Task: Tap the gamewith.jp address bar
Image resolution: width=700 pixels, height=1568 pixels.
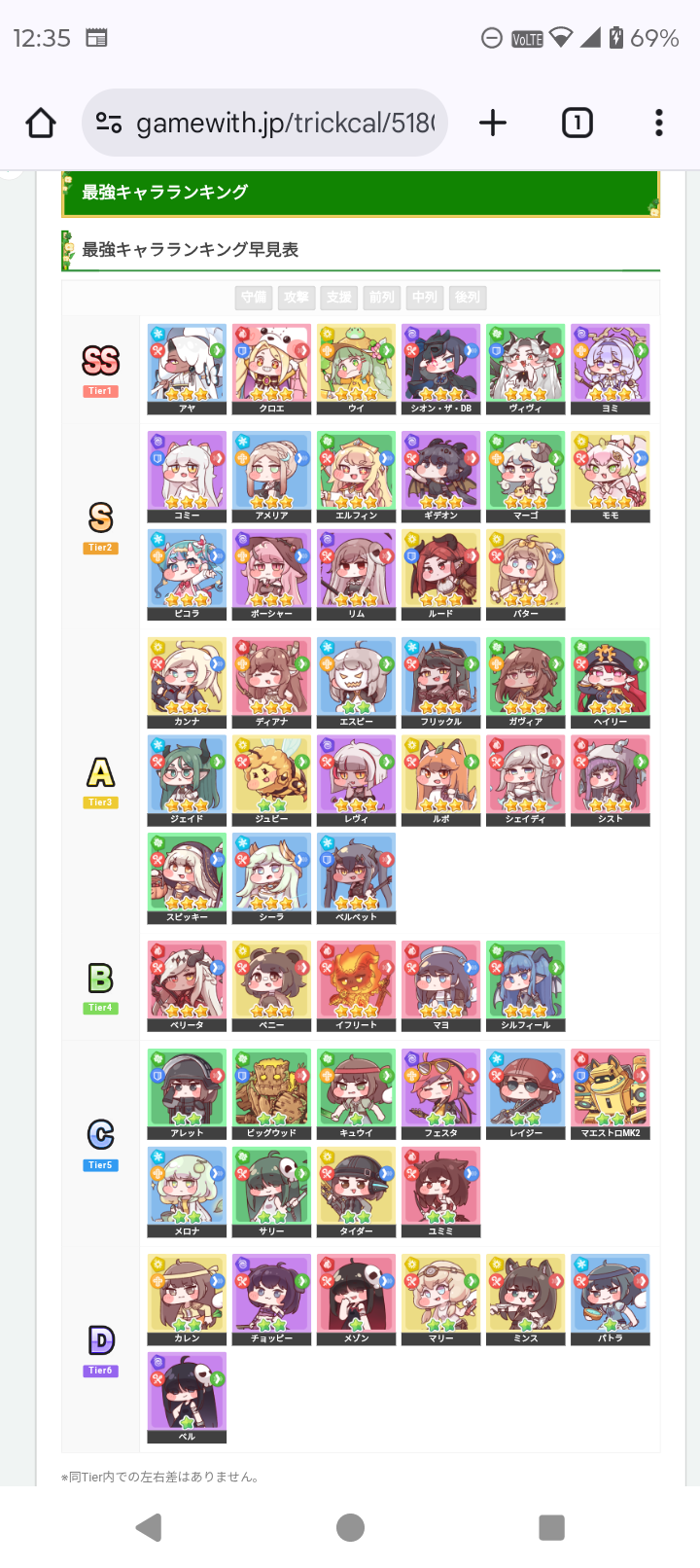Action: [x=265, y=123]
